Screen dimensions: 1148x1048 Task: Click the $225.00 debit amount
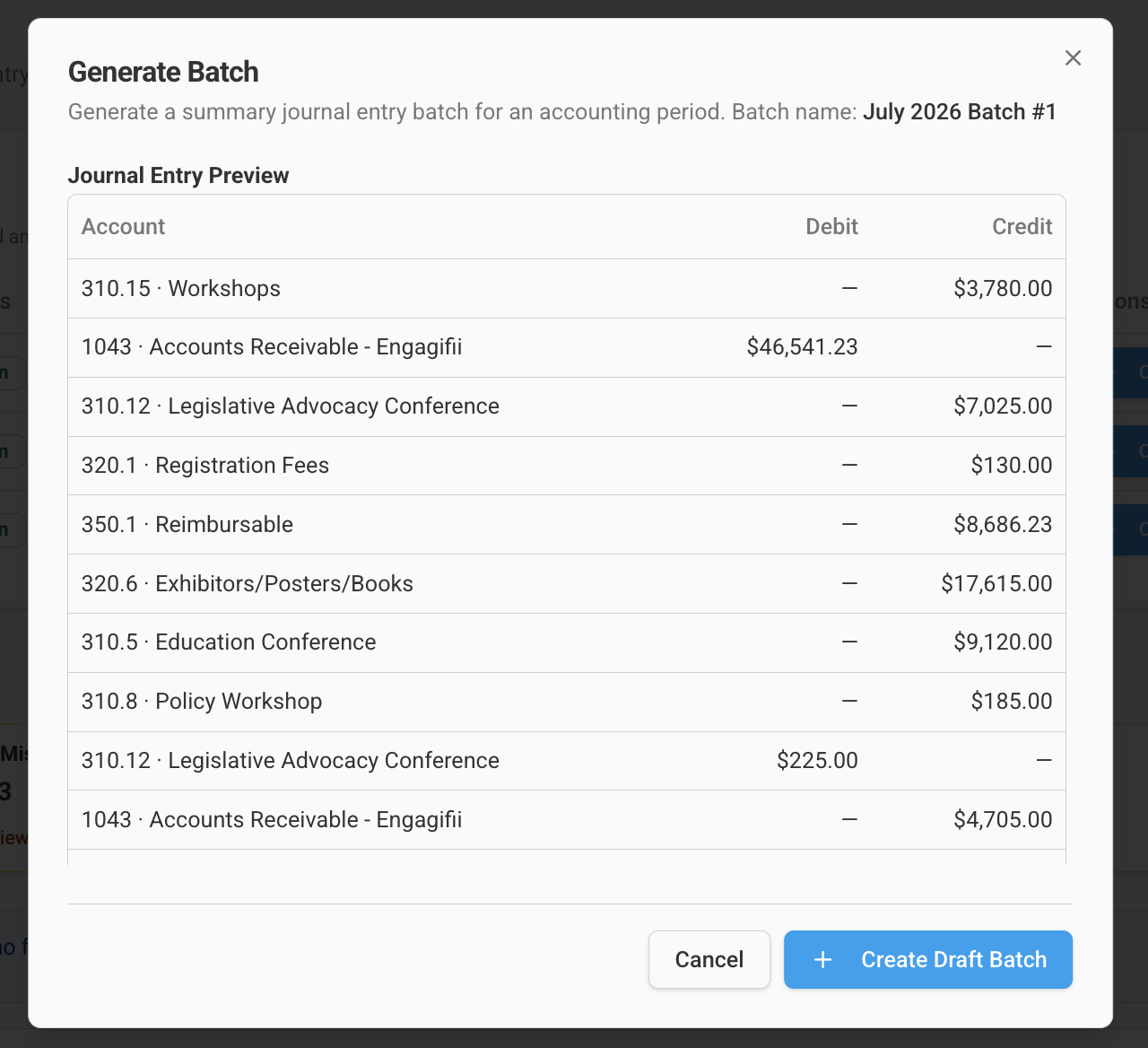point(817,761)
